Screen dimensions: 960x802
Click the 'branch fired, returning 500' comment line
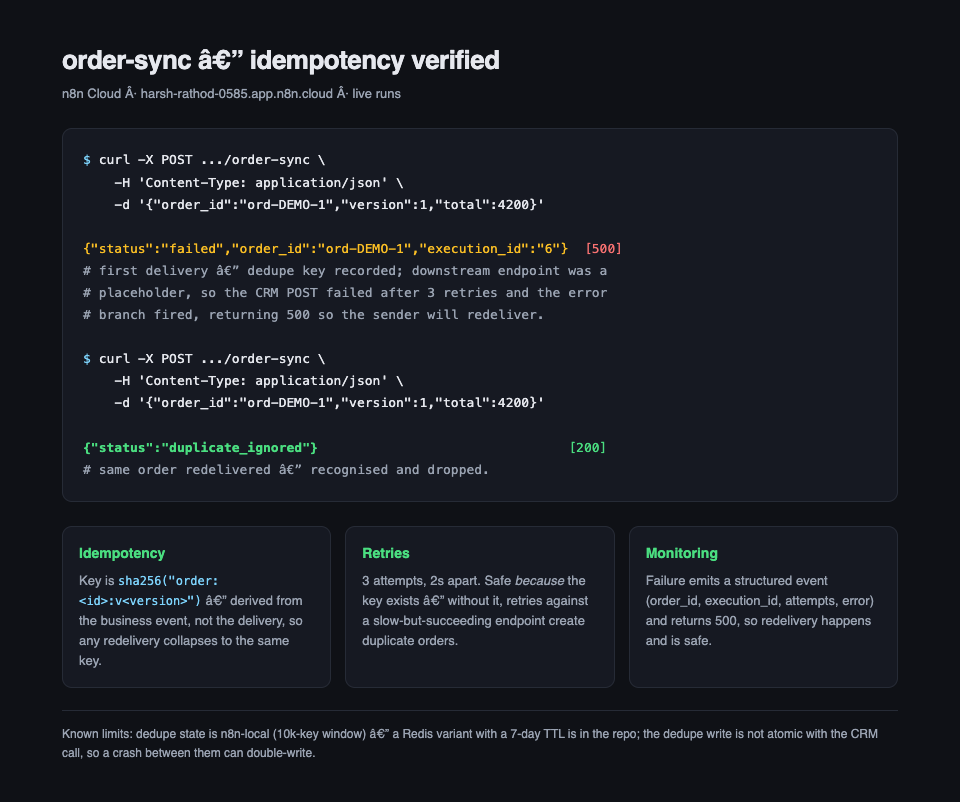click(313, 315)
